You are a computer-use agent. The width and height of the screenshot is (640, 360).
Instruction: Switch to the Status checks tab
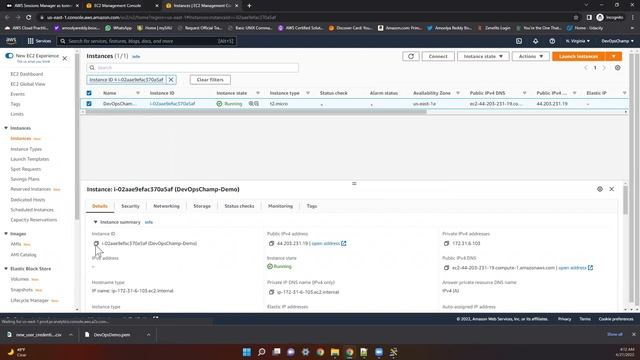tap(239, 206)
